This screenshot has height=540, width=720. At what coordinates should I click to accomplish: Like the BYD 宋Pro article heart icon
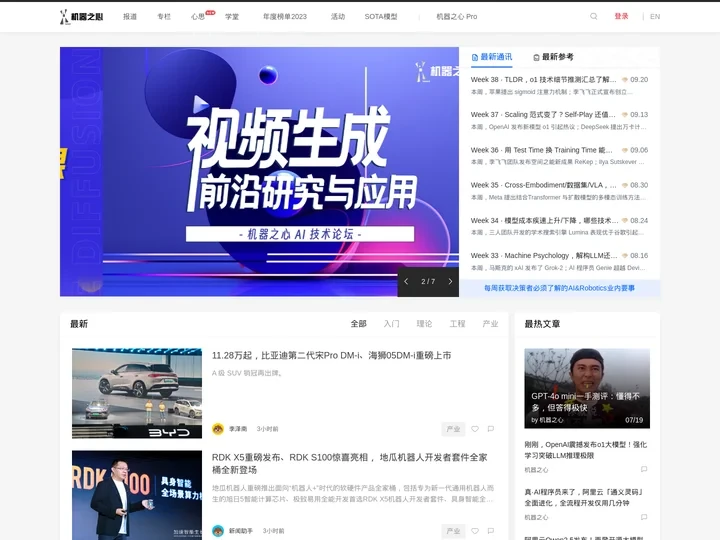point(475,429)
